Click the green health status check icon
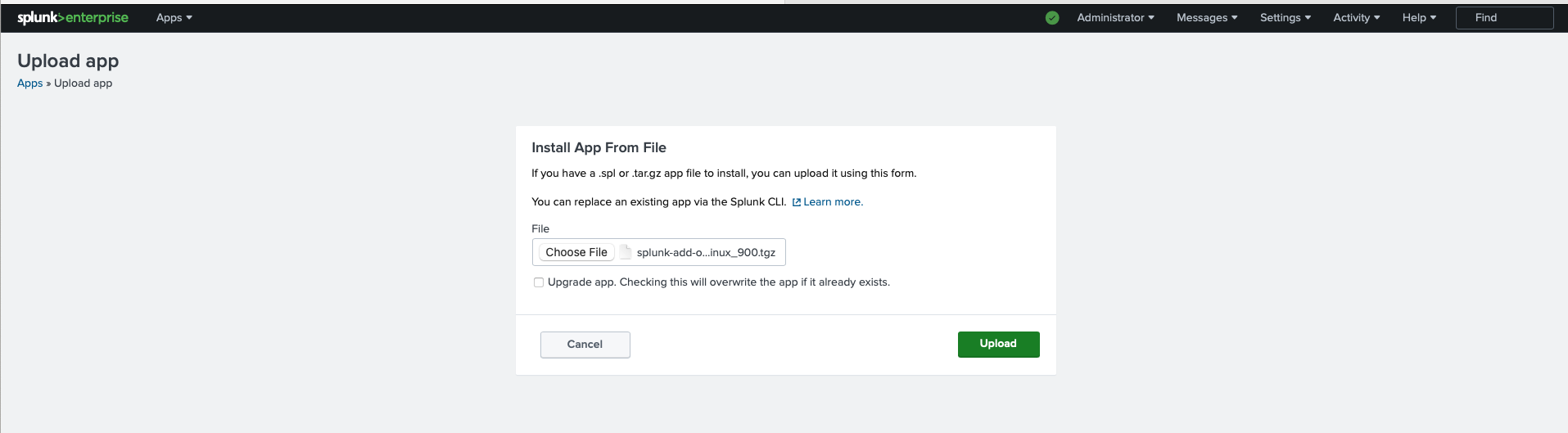Image resolution: width=1568 pixels, height=433 pixels. tap(1052, 17)
